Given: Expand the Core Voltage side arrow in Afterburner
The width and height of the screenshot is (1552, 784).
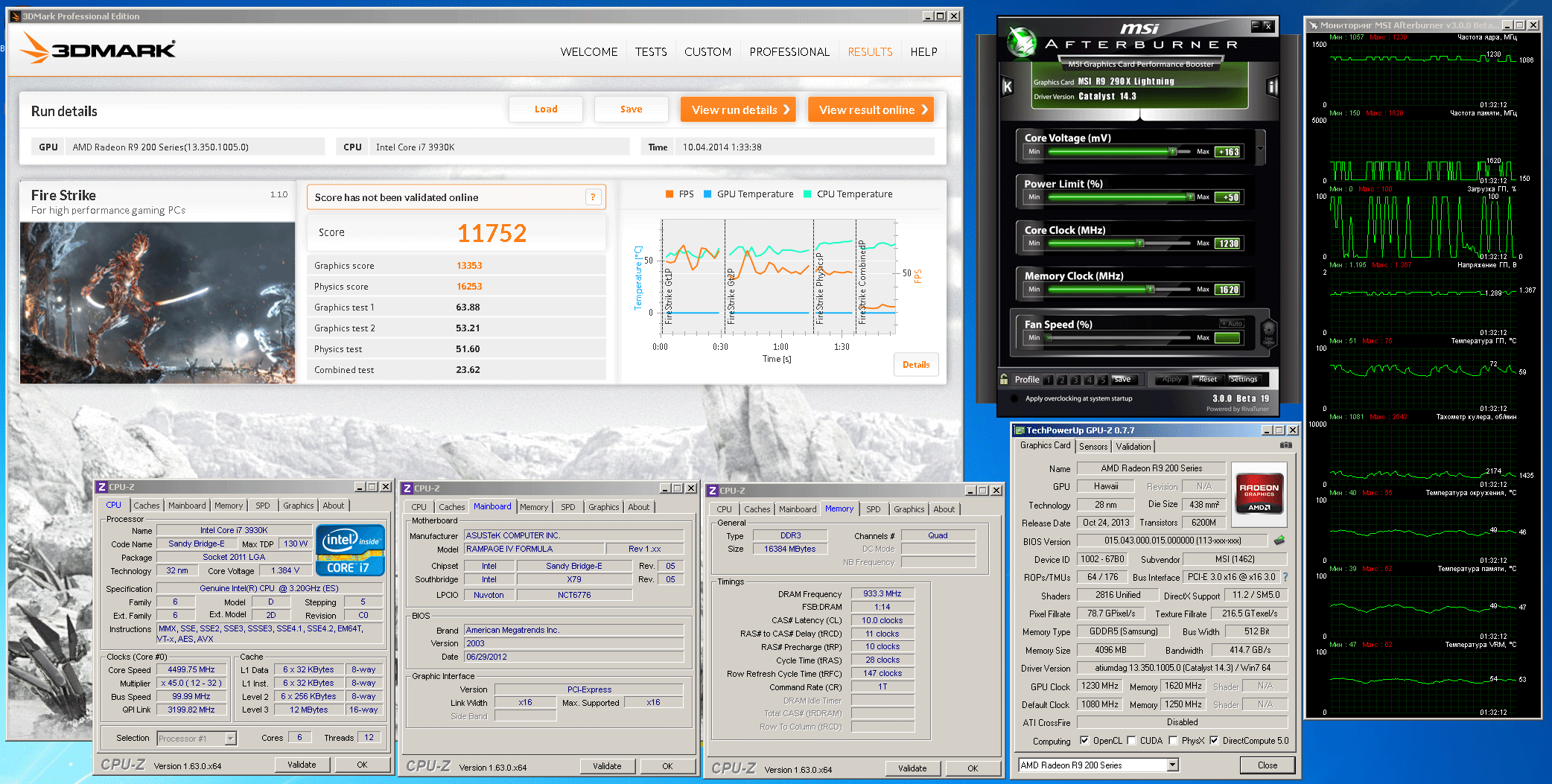Looking at the screenshot, I should tap(1260, 147).
